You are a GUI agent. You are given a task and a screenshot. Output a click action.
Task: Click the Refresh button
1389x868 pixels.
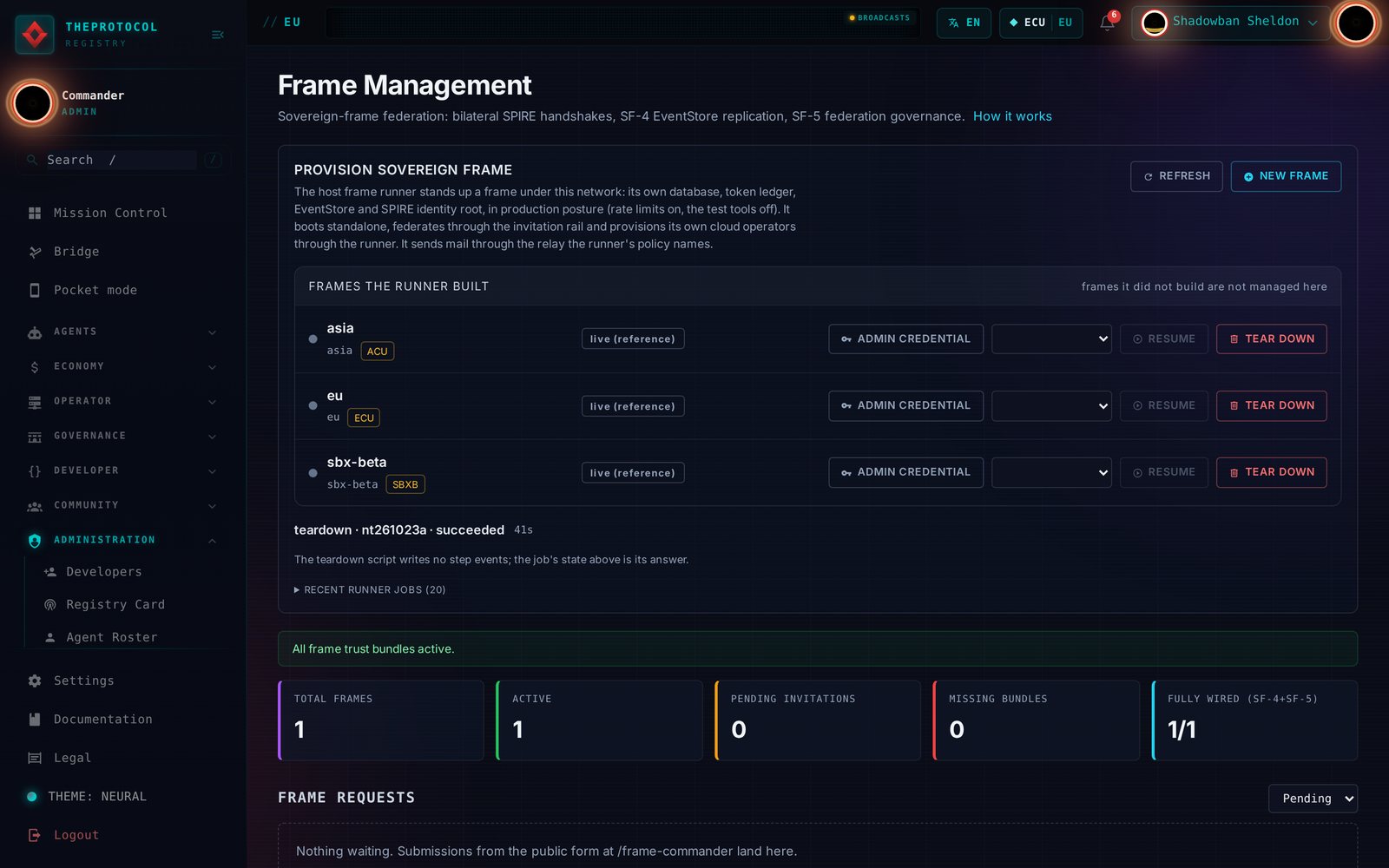pos(1176,176)
